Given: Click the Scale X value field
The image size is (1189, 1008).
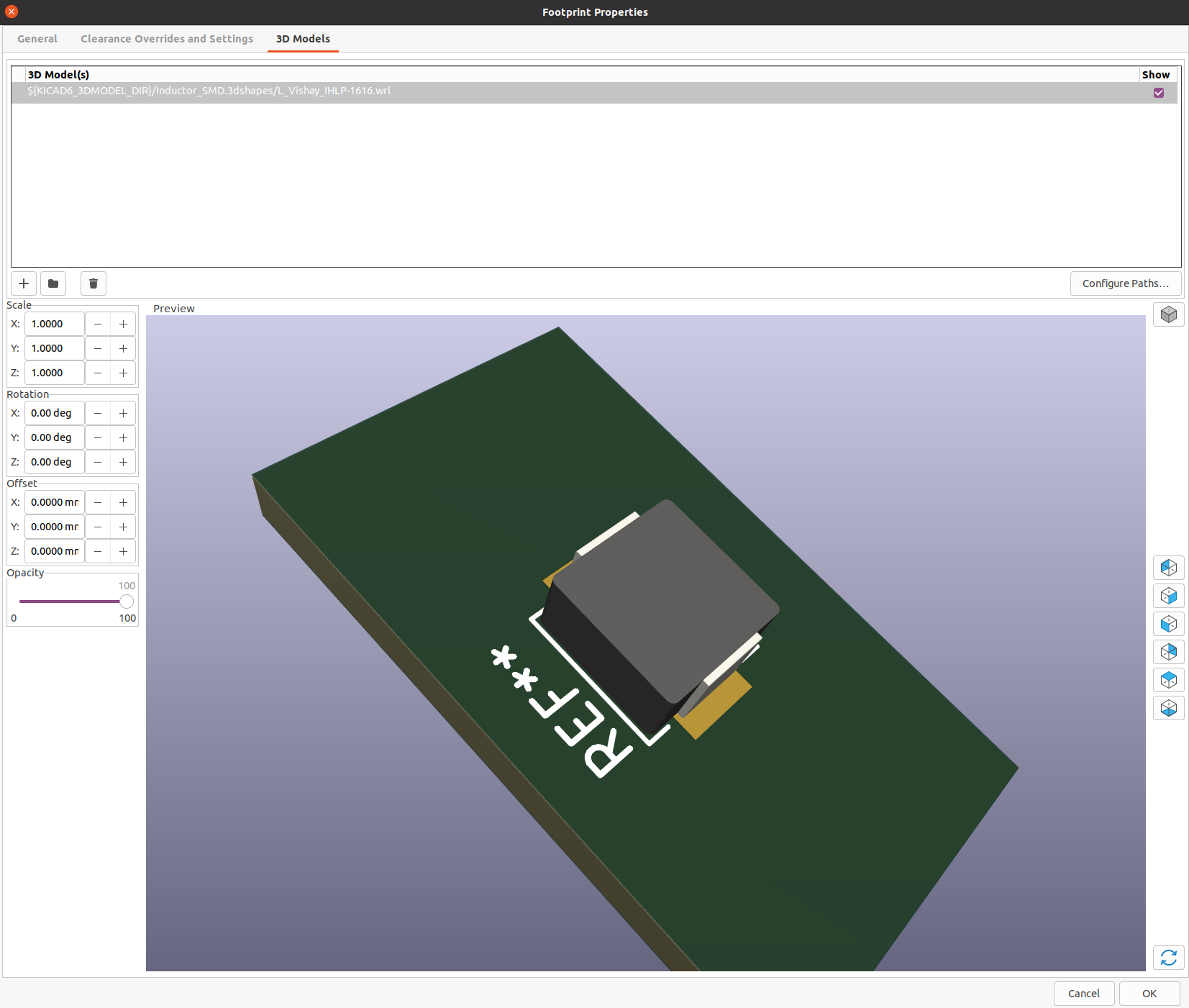Looking at the screenshot, I should pos(55,324).
